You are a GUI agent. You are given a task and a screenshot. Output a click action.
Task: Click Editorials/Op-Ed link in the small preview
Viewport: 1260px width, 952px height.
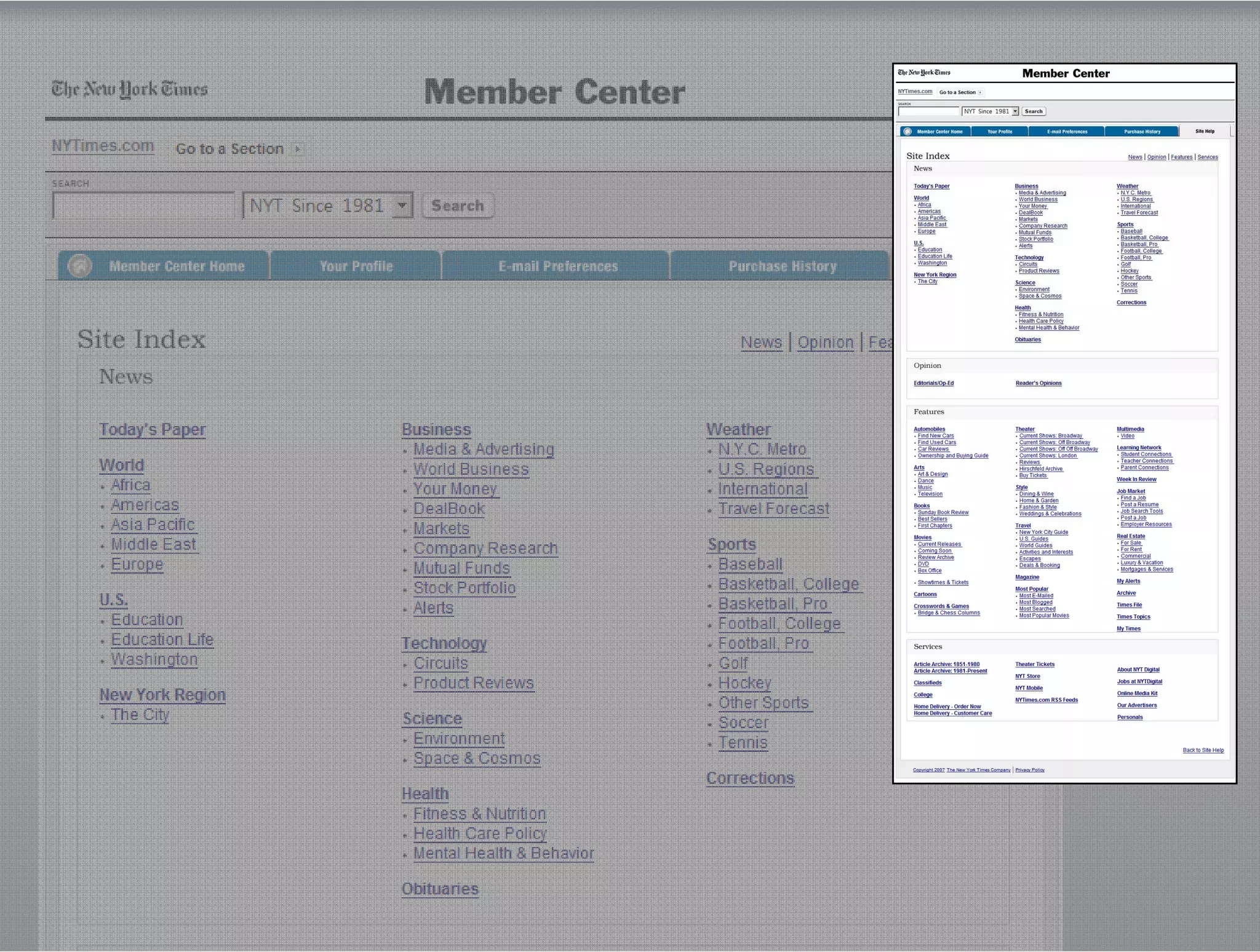(933, 383)
